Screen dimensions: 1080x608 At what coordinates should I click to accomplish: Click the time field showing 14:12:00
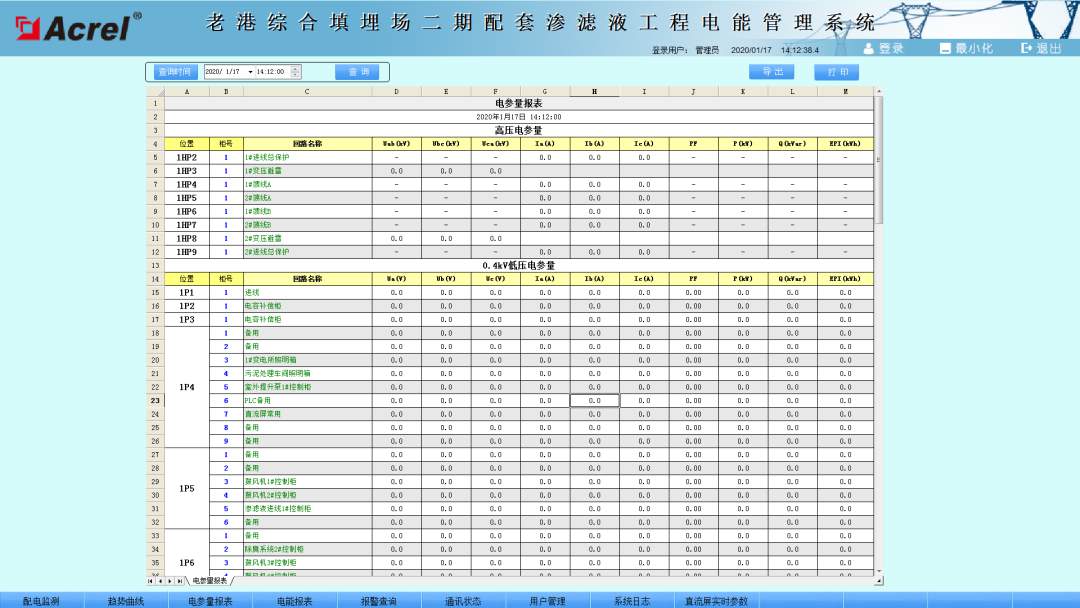point(273,72)
